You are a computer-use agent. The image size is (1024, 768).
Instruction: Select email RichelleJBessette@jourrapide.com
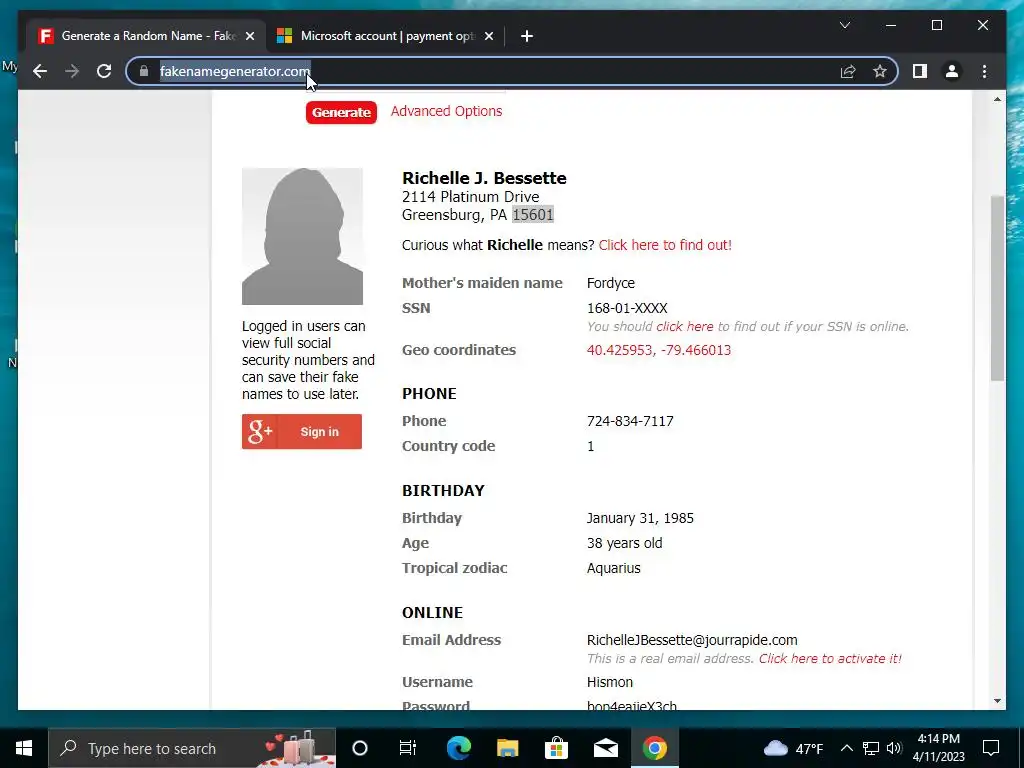click(692, 640)
